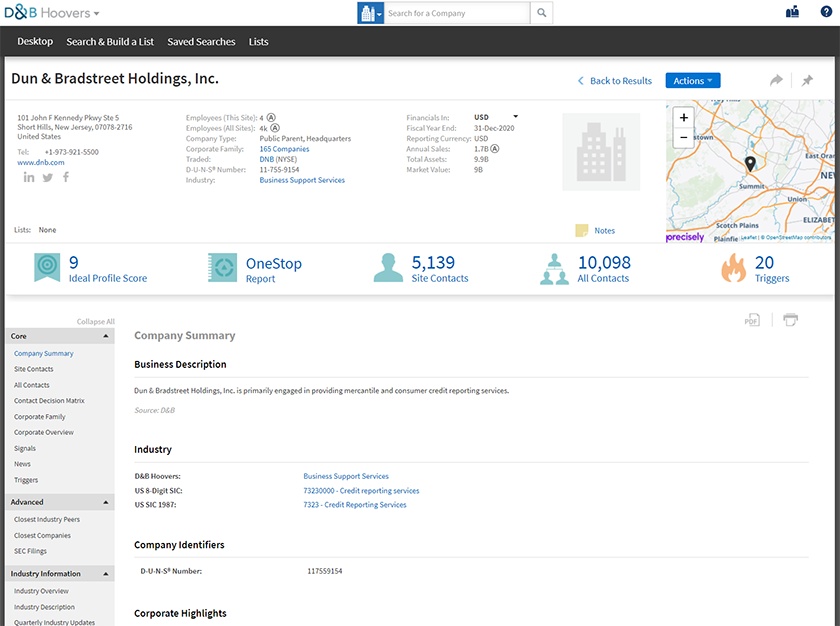The height and width of the screenshot is (626, 840).
Task: Open Closest Companies in sidebar
Action: 42,536
